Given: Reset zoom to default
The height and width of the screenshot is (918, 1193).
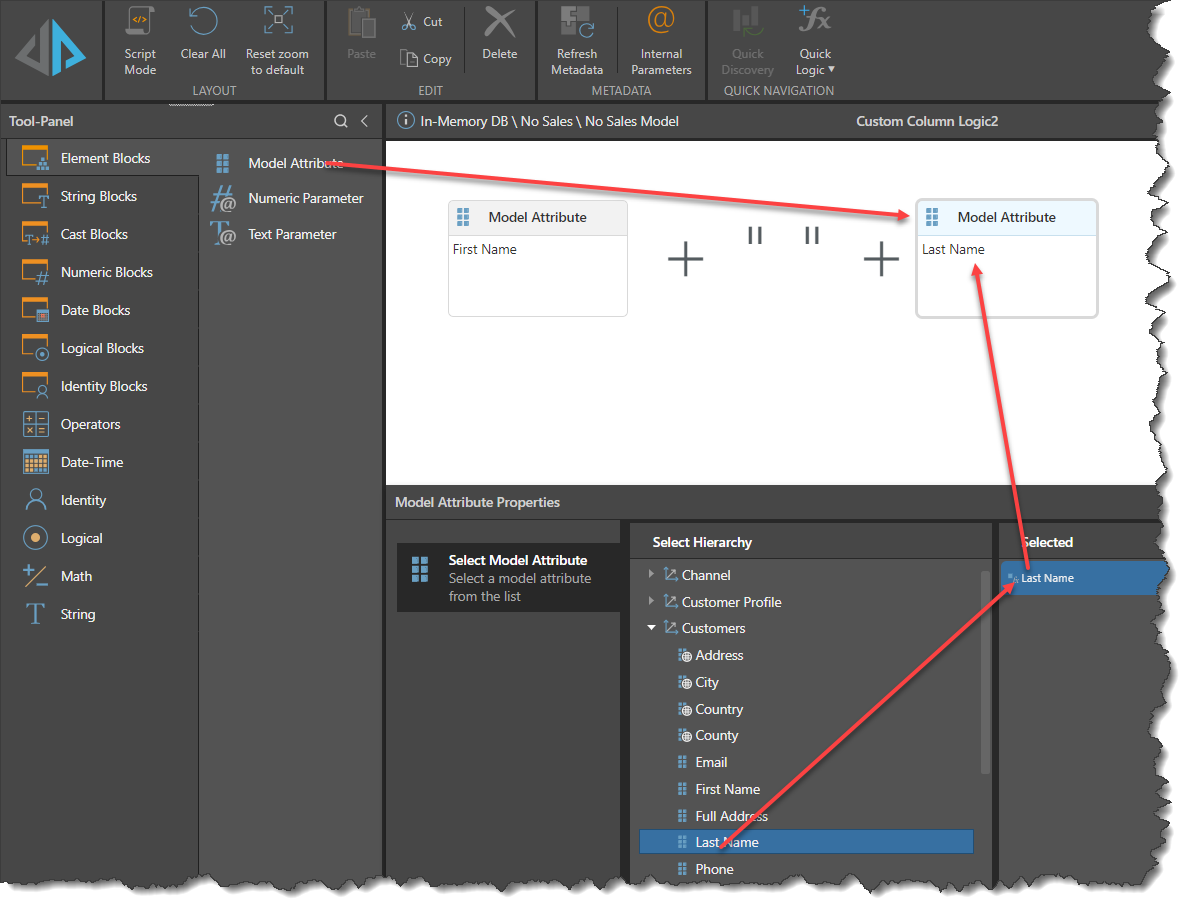Looking at the screenshot, I should click(277, 22).
